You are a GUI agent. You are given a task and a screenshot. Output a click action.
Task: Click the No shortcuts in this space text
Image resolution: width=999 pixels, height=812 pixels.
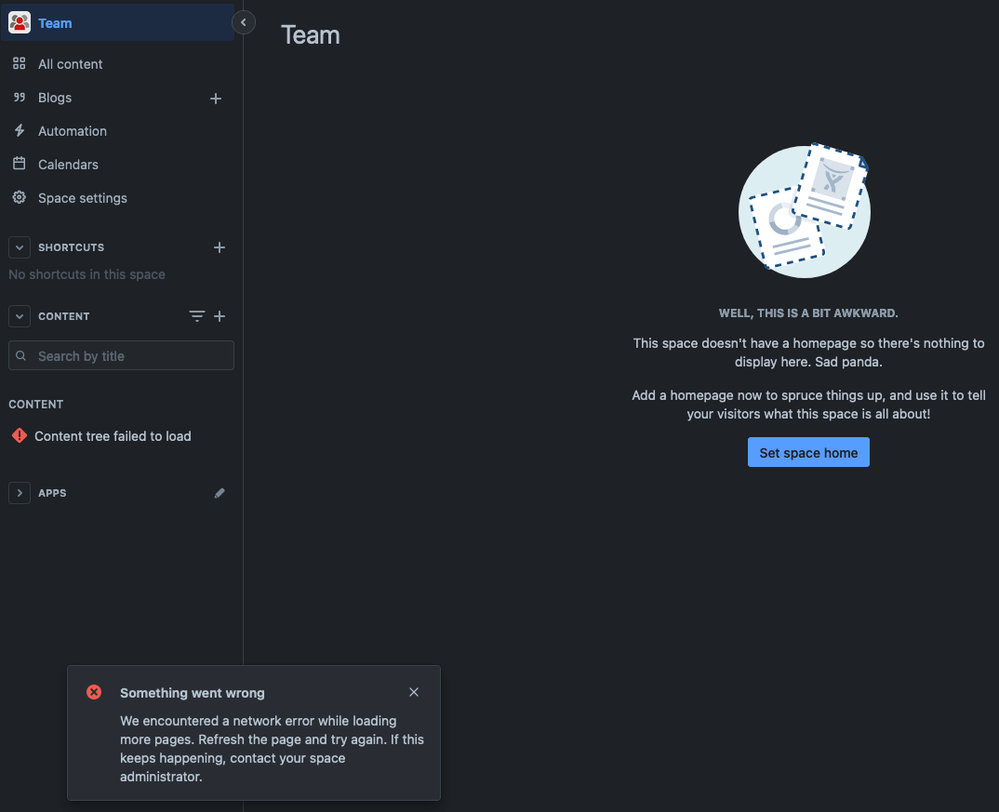pos(87,274)
